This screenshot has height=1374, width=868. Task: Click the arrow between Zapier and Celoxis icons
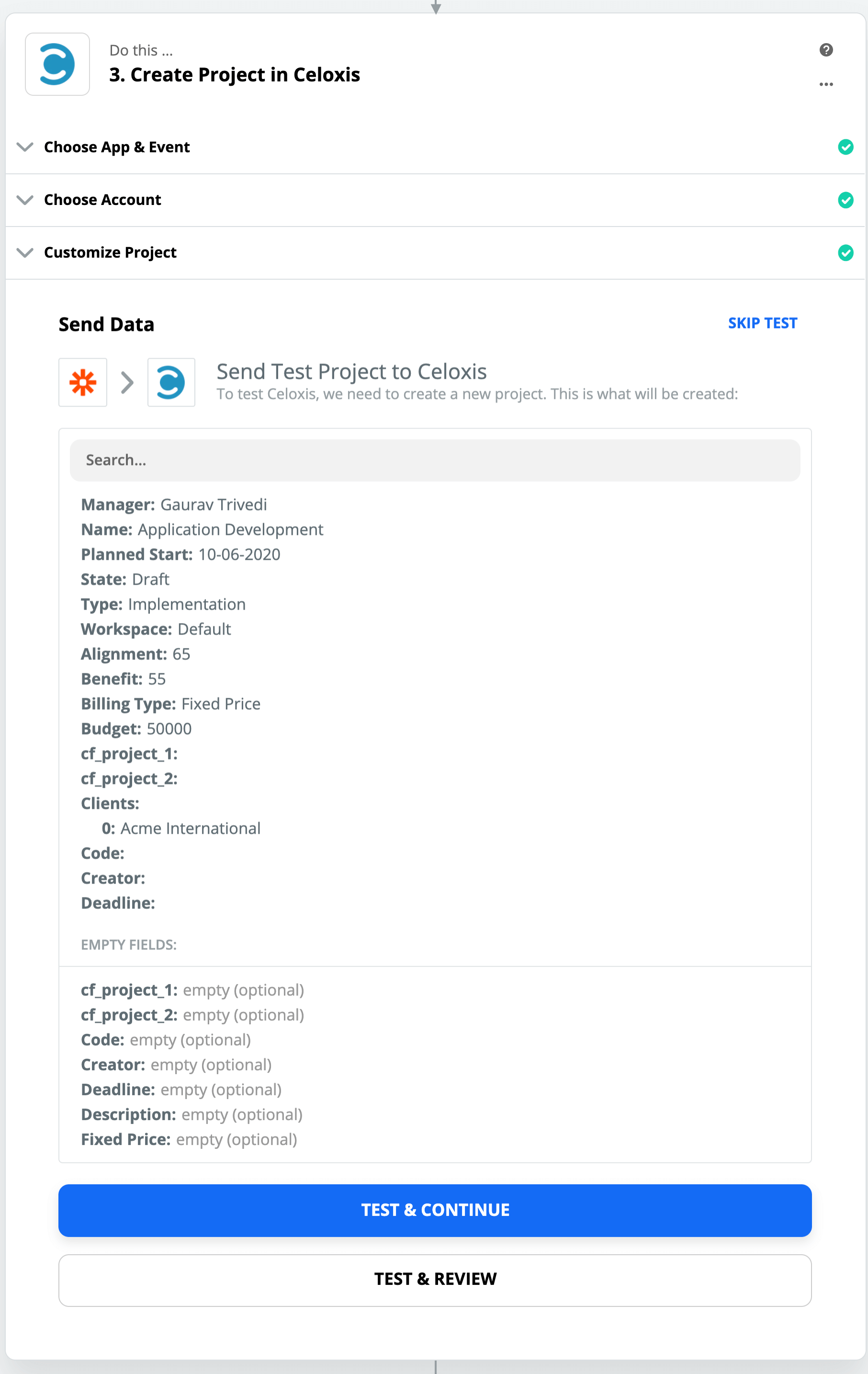127,382
